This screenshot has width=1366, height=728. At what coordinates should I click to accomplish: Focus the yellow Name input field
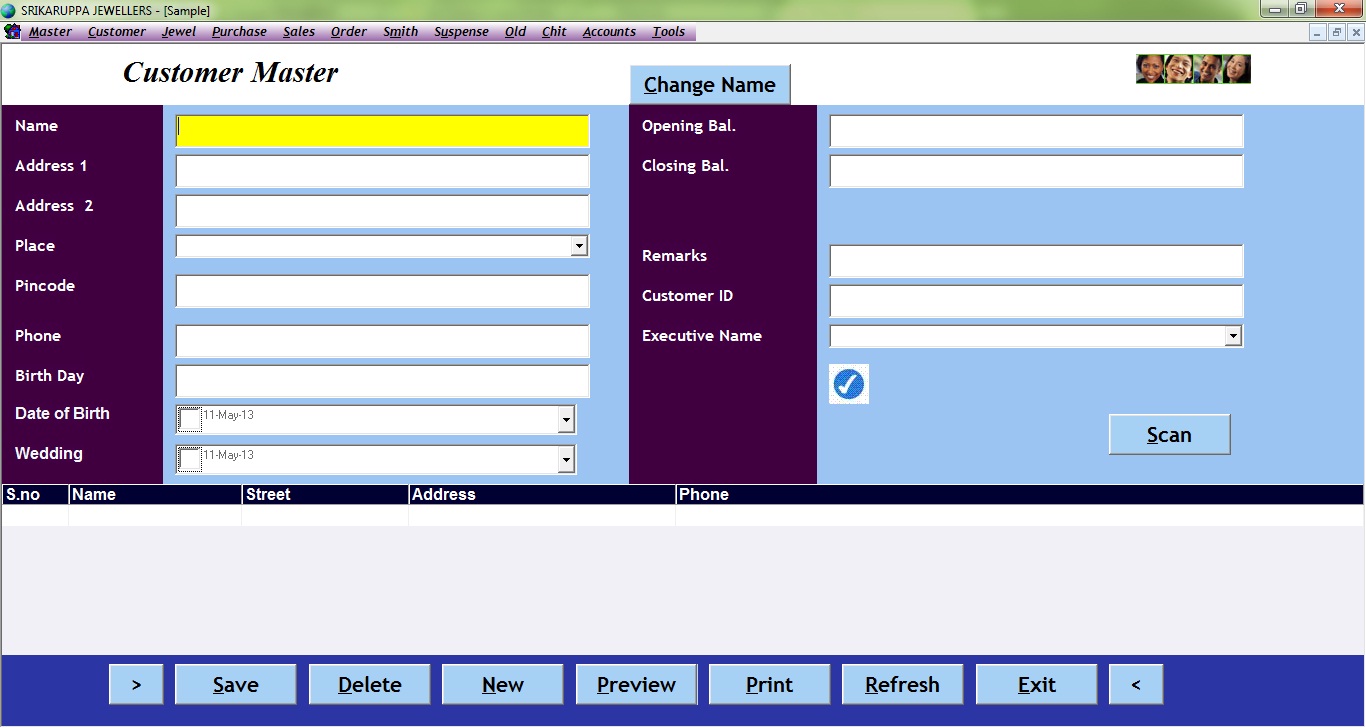382,131
